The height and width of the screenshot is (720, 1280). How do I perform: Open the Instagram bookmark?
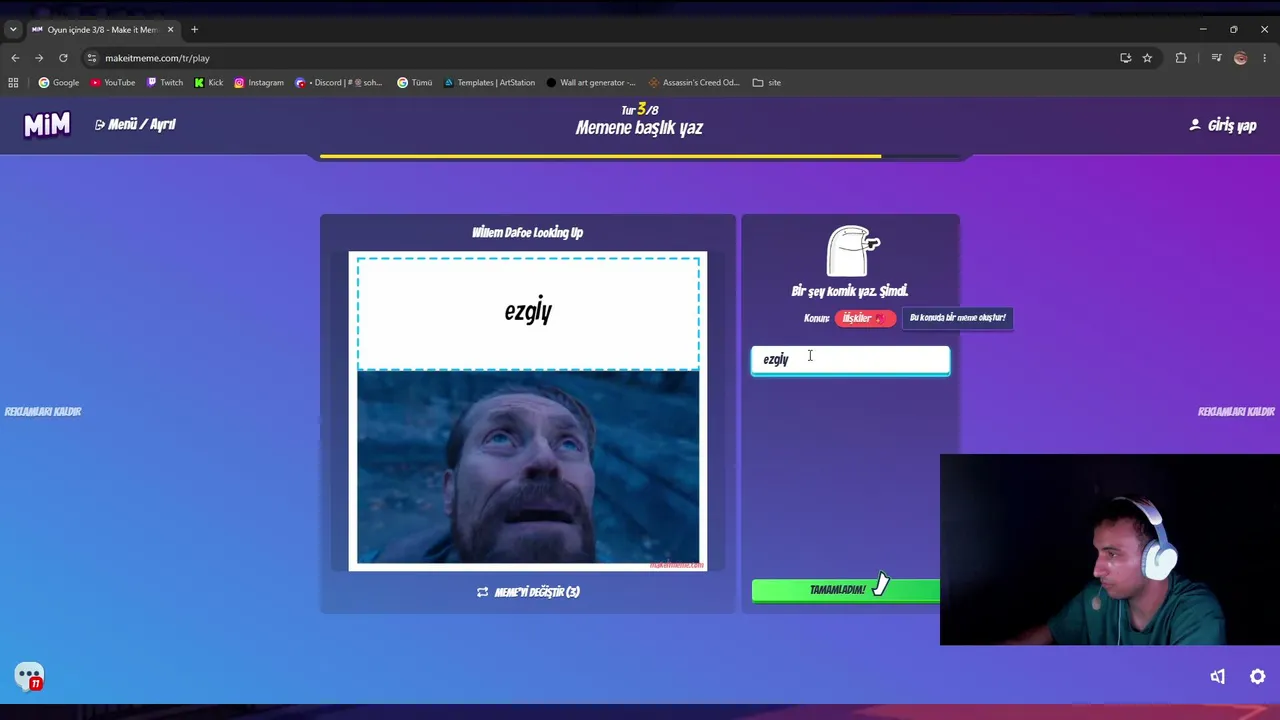259,83
